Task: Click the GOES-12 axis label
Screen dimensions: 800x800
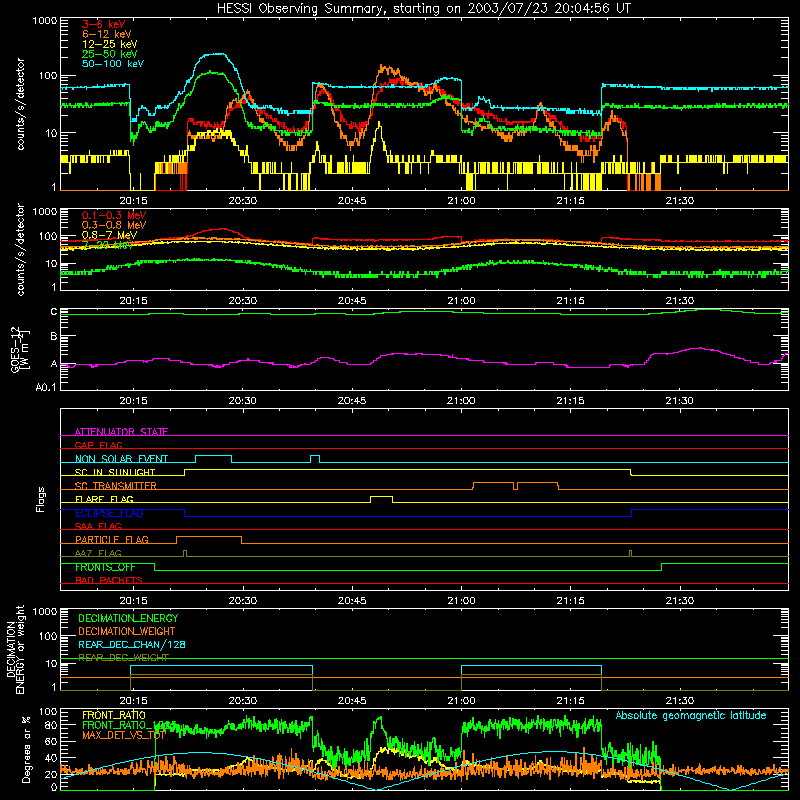Action: click(20, 349)
